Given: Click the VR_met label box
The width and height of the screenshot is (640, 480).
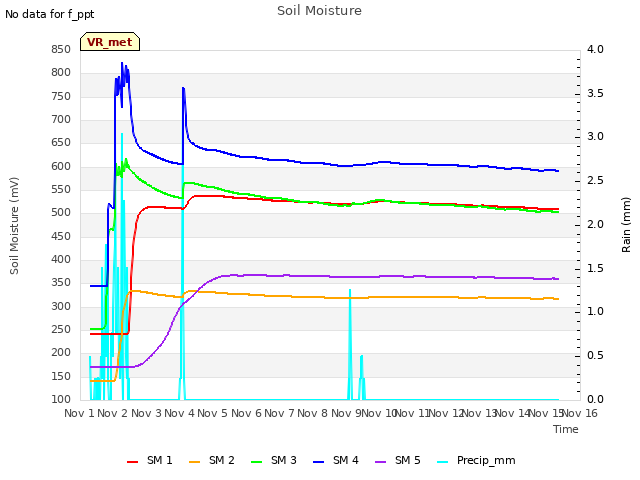Looking at the screenshot, I should [x=110, y=42].
